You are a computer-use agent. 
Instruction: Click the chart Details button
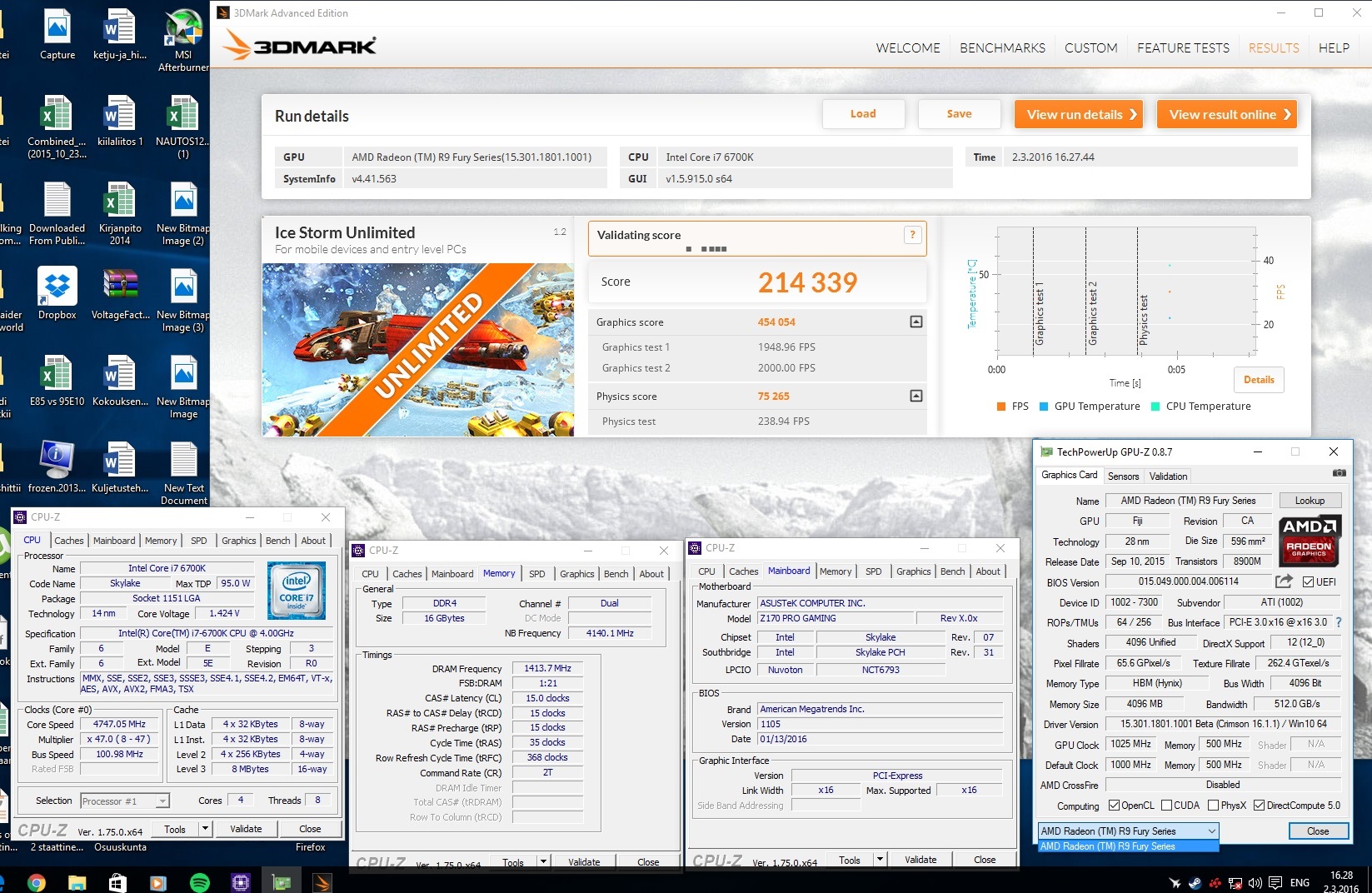(x=1259, y=380)
